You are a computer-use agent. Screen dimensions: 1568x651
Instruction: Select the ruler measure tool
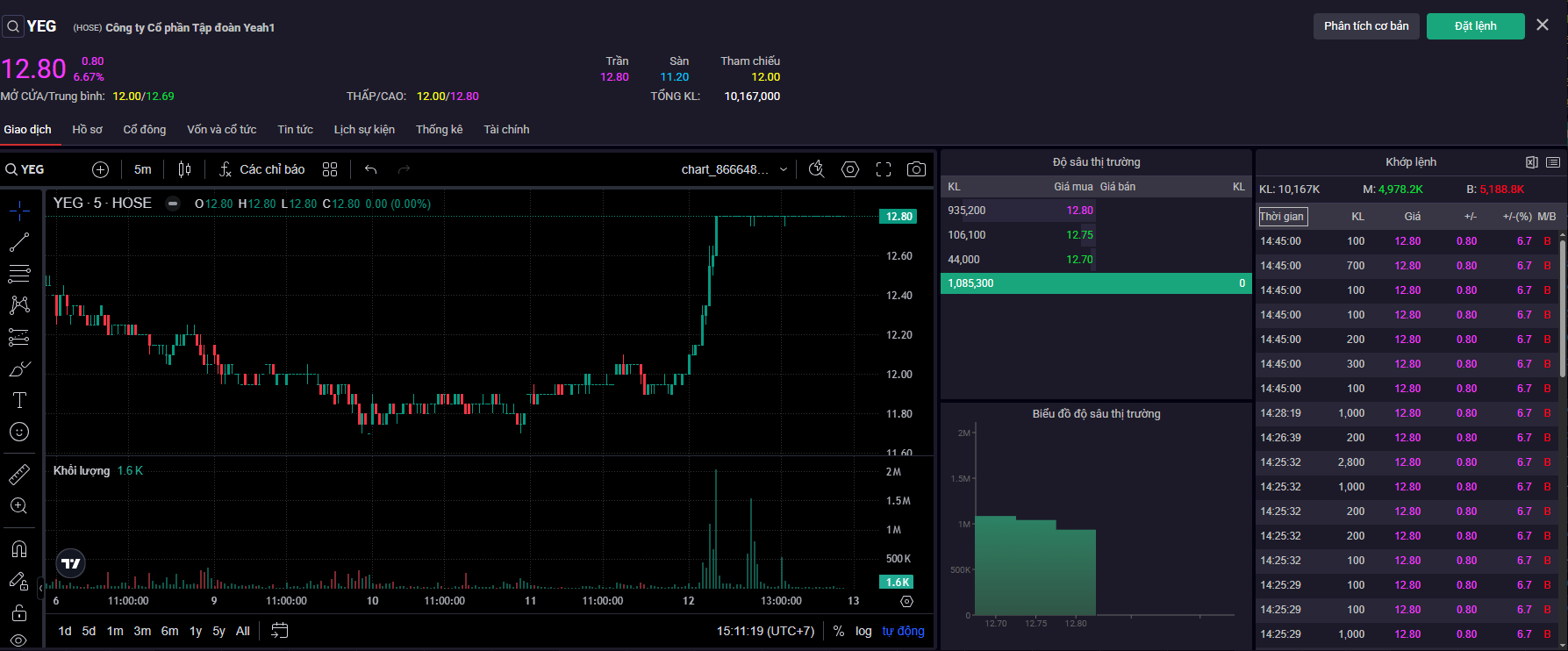19,475
